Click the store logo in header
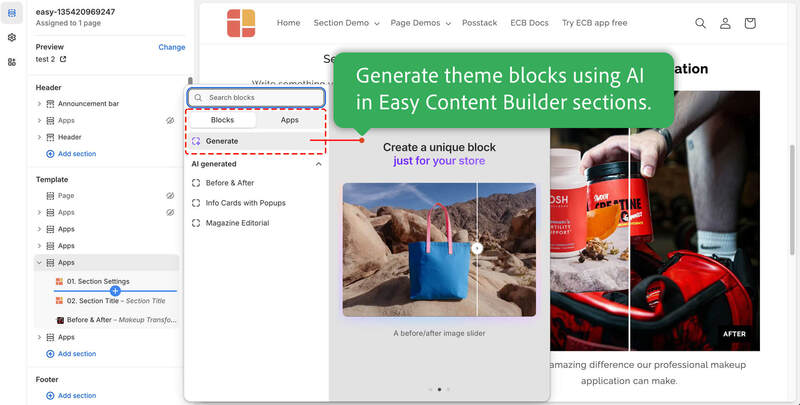The width and height of the screenshot is (800, 405). click(x=241, y=23)
